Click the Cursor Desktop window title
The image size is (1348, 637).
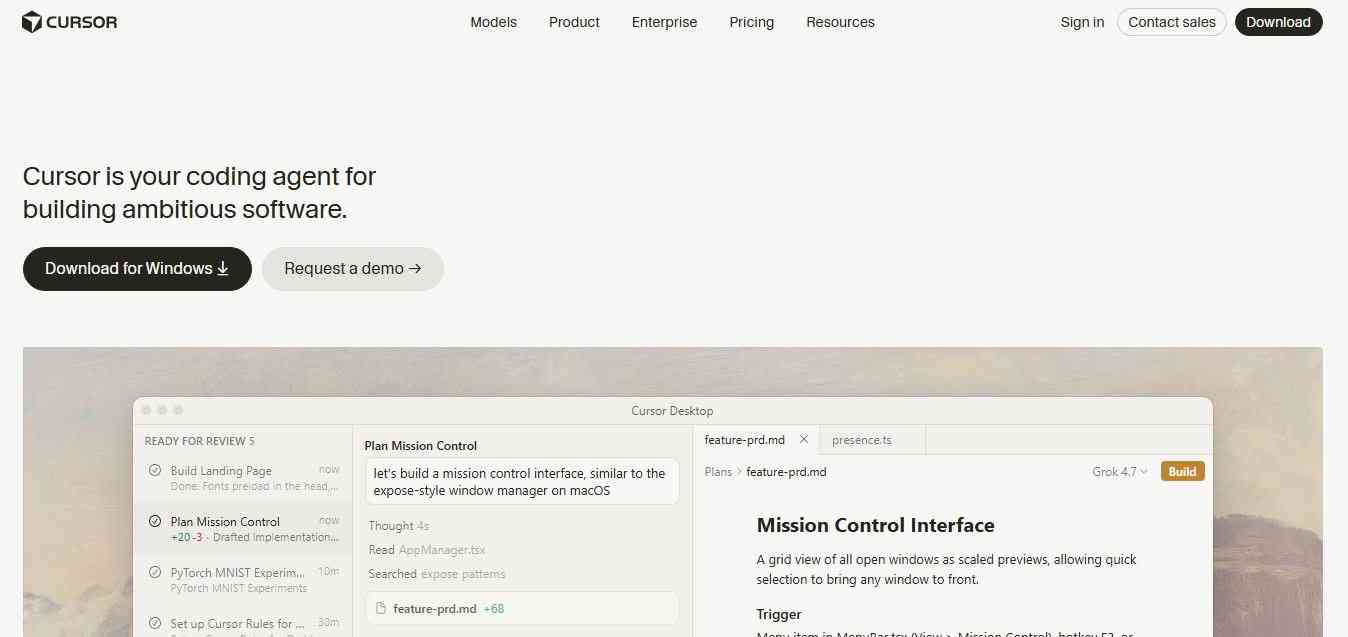click(x=672, y=411)
